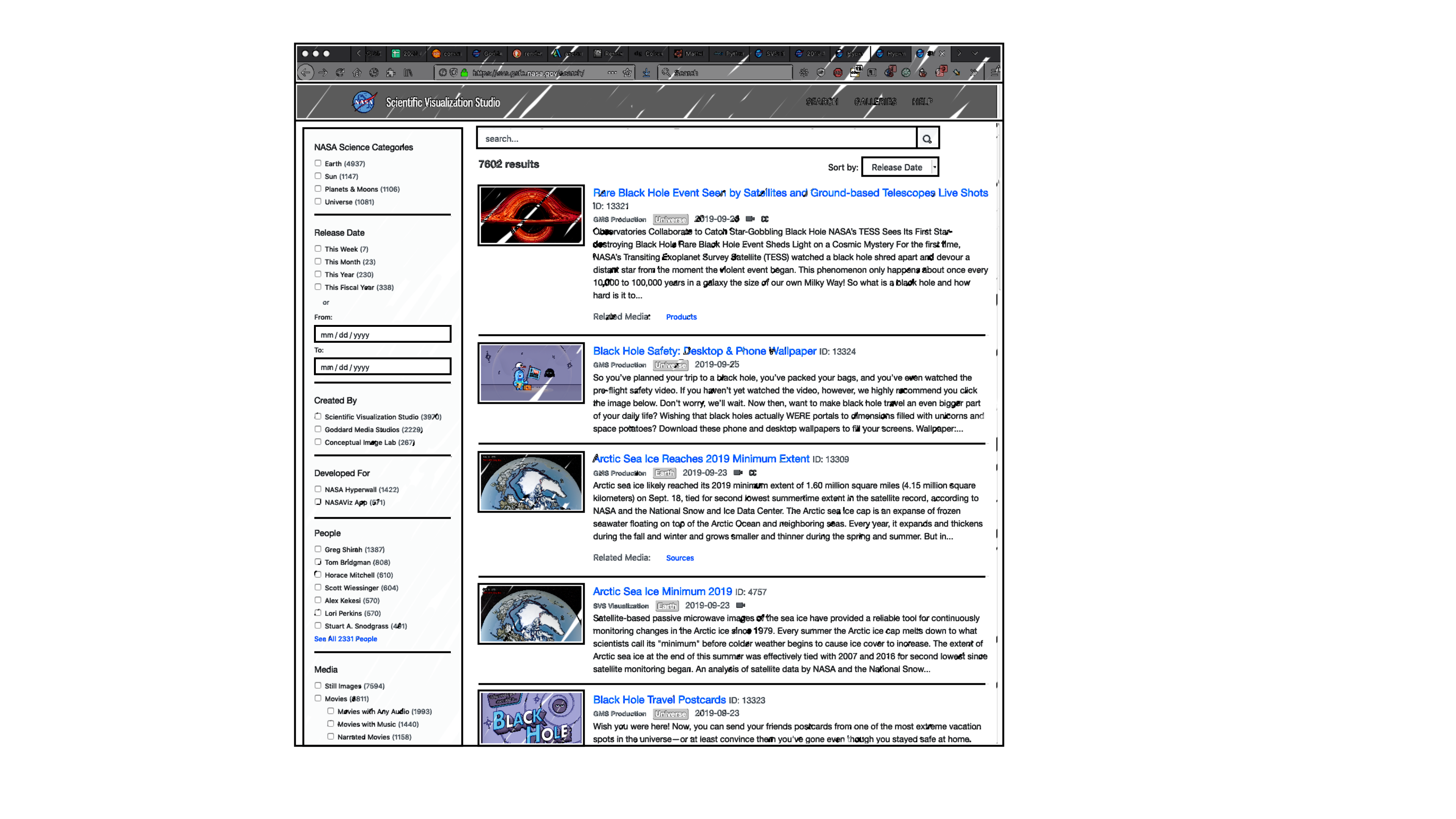Open the SEARCH menu in site header
This screenshot has width=1456, height=819.
tap(822, 102)
